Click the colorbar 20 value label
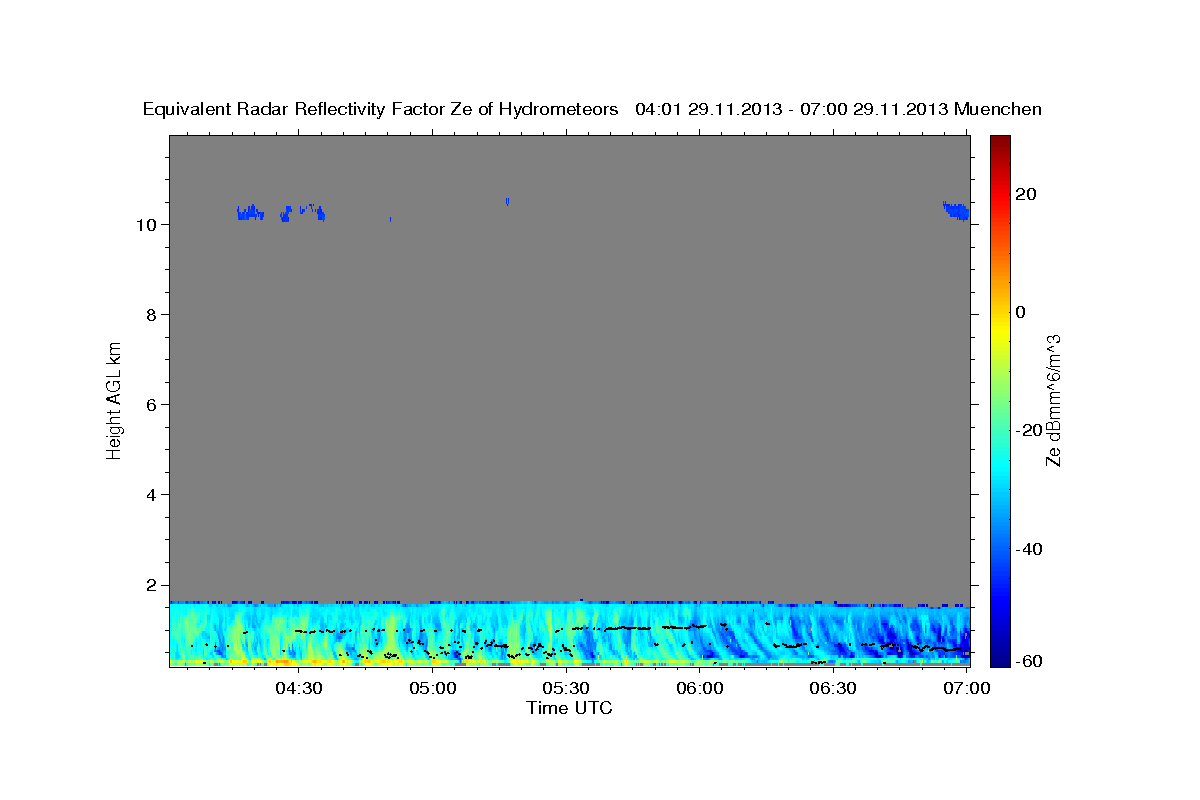This screenshot has height=800, width=1200. point(1025,194)
